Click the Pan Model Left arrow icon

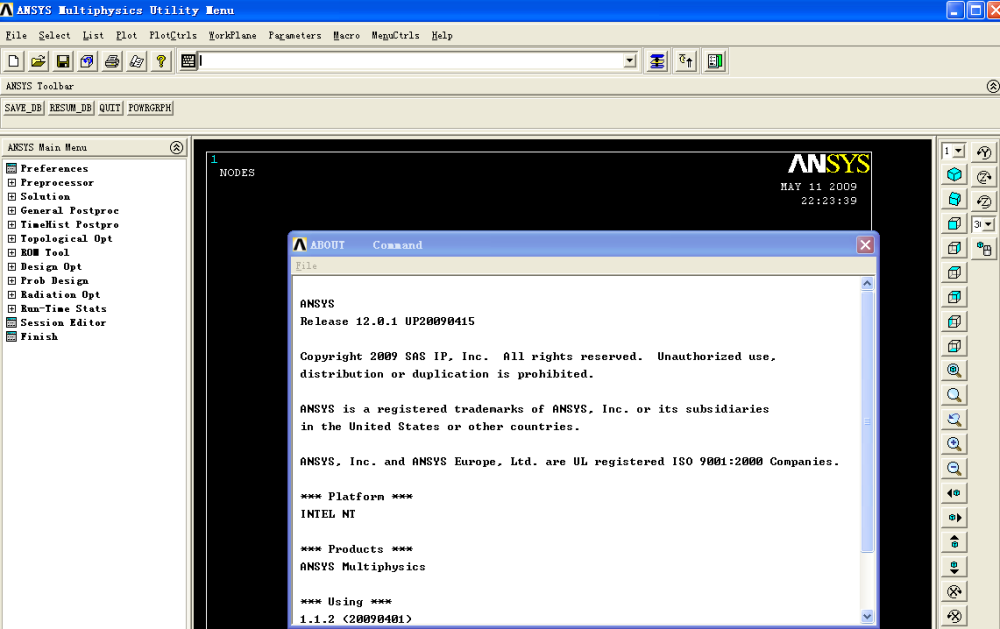click(955, 493)
